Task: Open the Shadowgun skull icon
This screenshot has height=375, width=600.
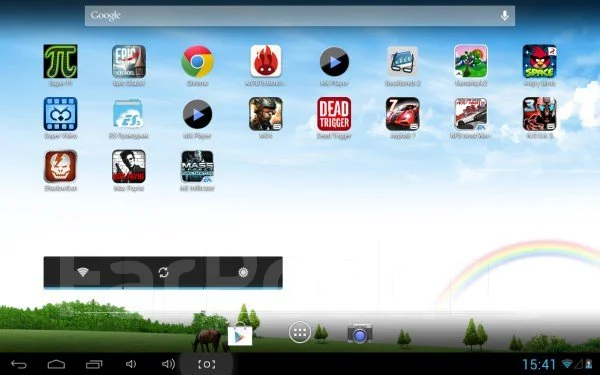Action: [60, 166]
